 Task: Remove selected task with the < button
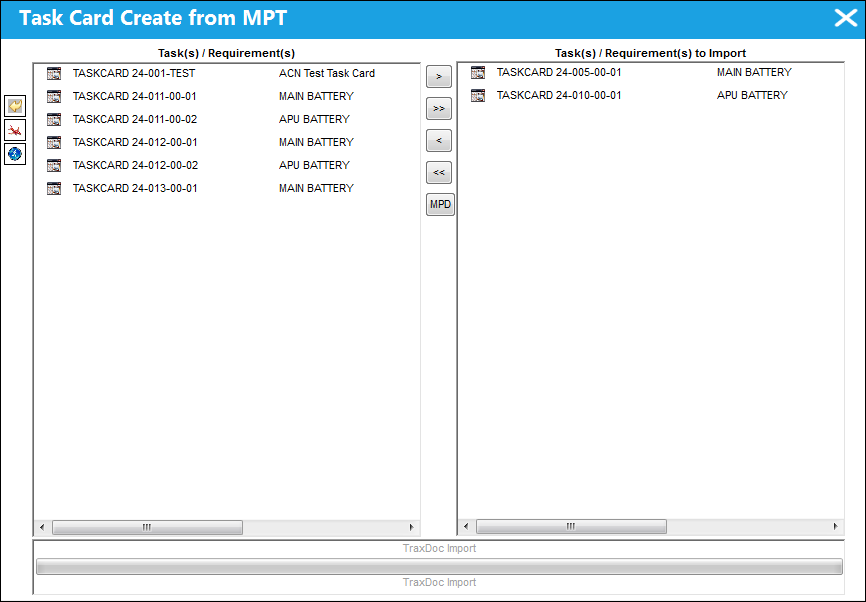(x=439, y=140)
